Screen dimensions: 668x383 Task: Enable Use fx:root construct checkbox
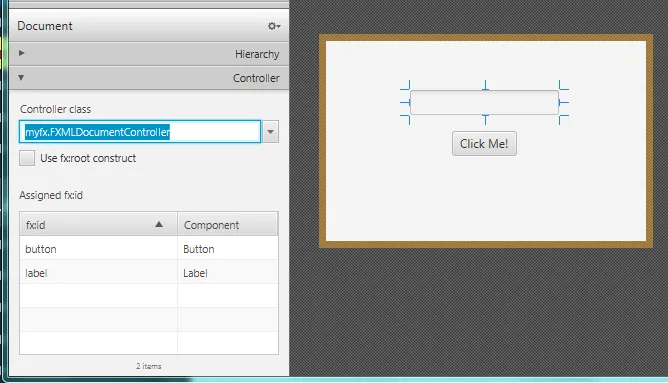point(27,158)
